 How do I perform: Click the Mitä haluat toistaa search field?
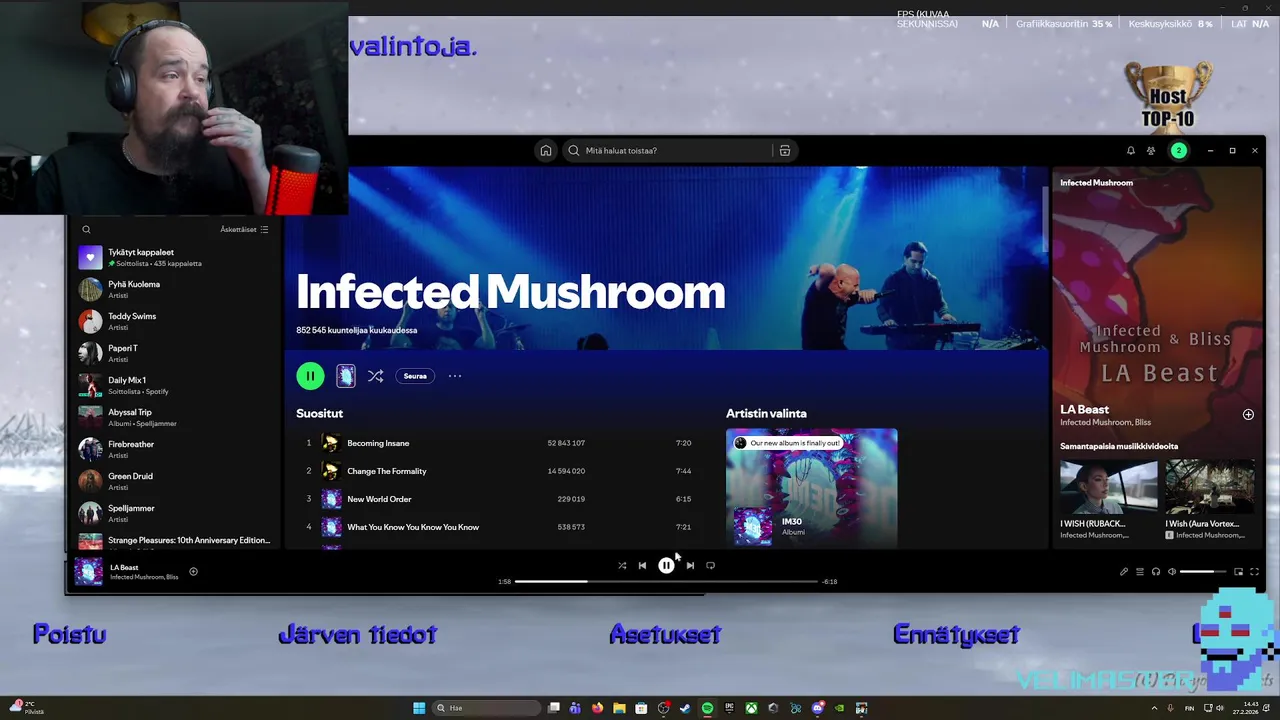tap(668, 151)
